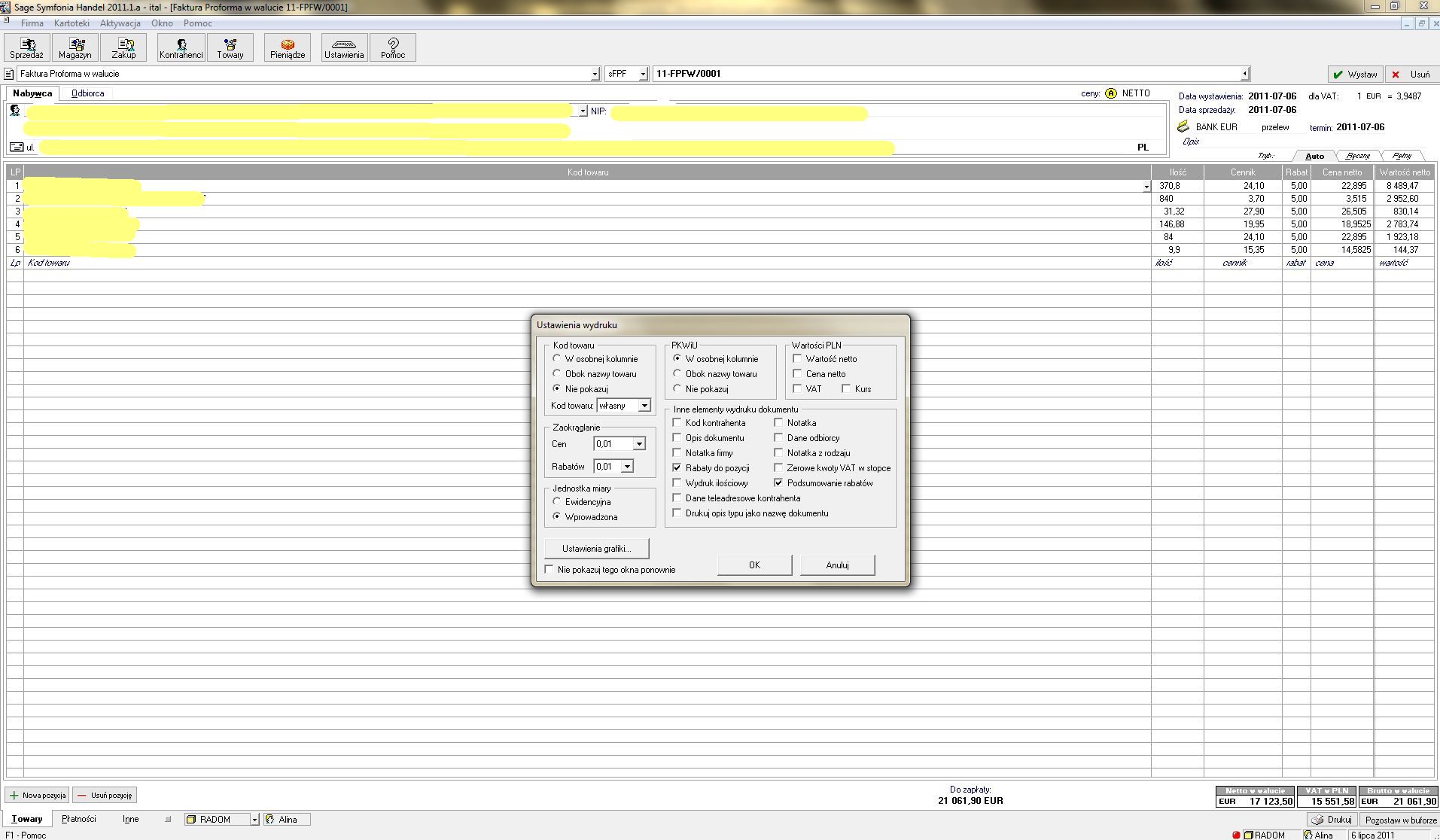Switch to the Odbiorca tab

click(x=88, y=93)
